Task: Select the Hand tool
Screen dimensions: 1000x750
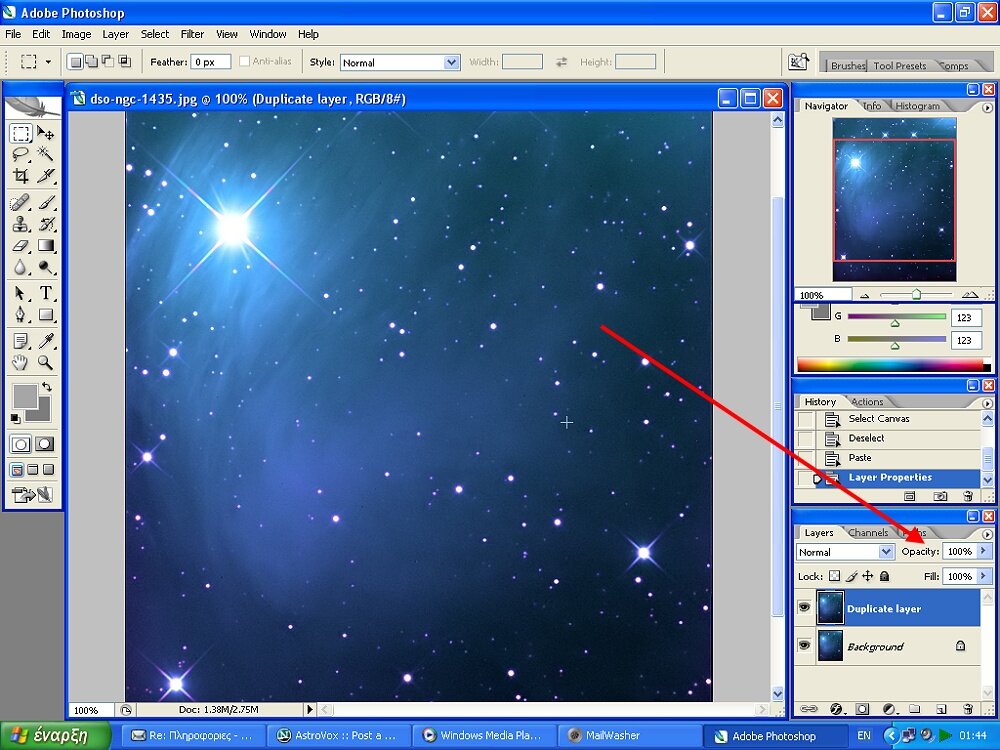Action: click(x=20, y=362)
